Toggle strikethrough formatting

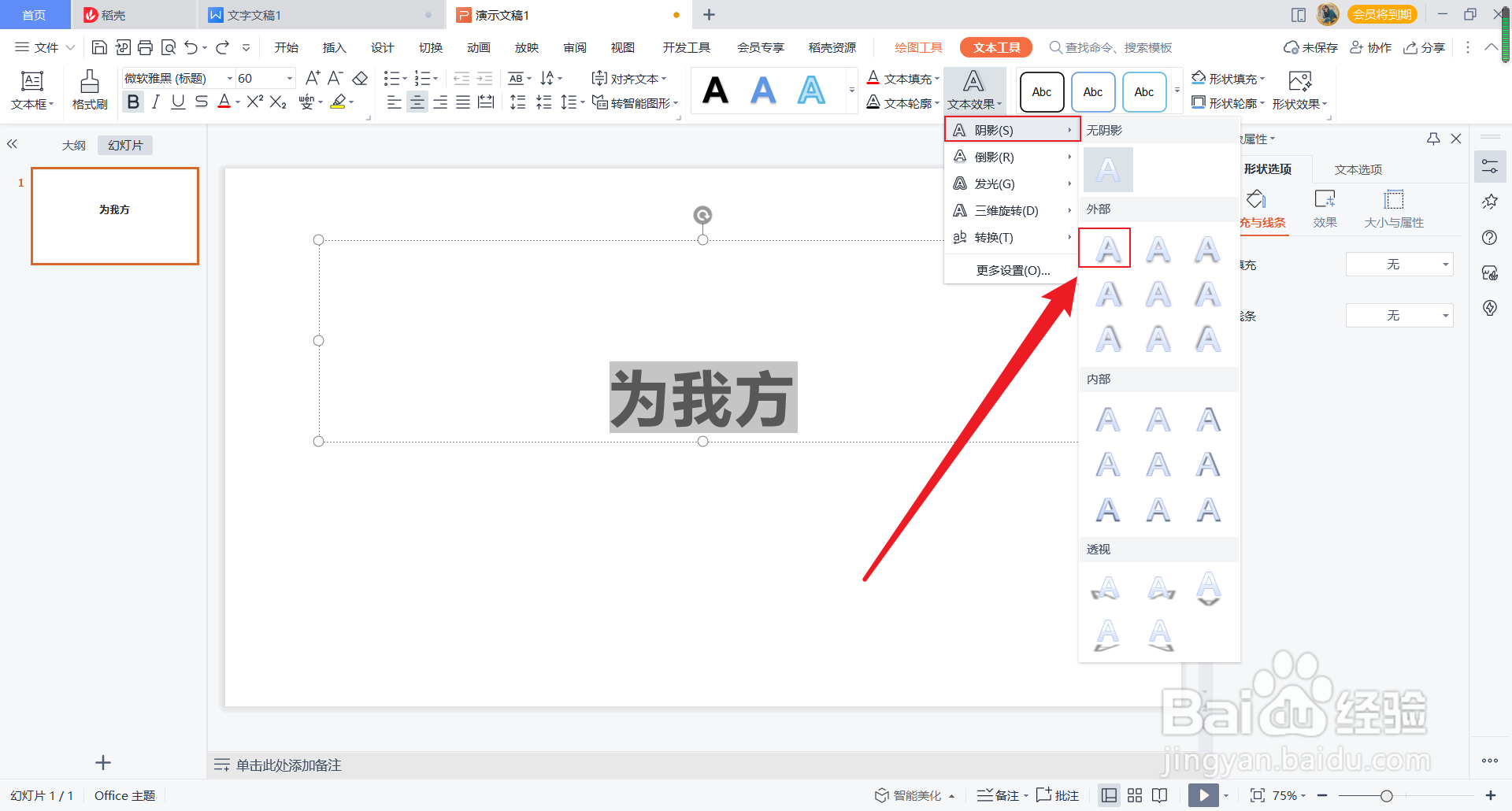[x=202, y=102]
